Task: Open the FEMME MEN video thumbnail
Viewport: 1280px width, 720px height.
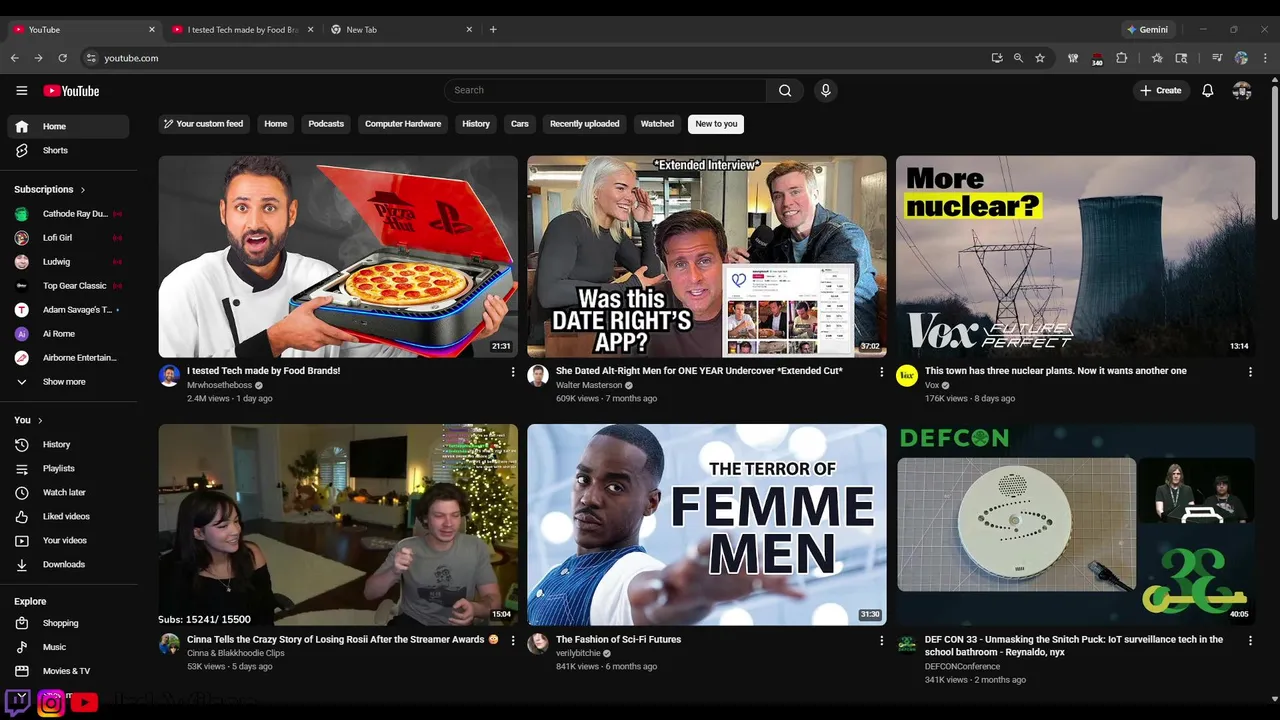Action: [x=707, y=525]
